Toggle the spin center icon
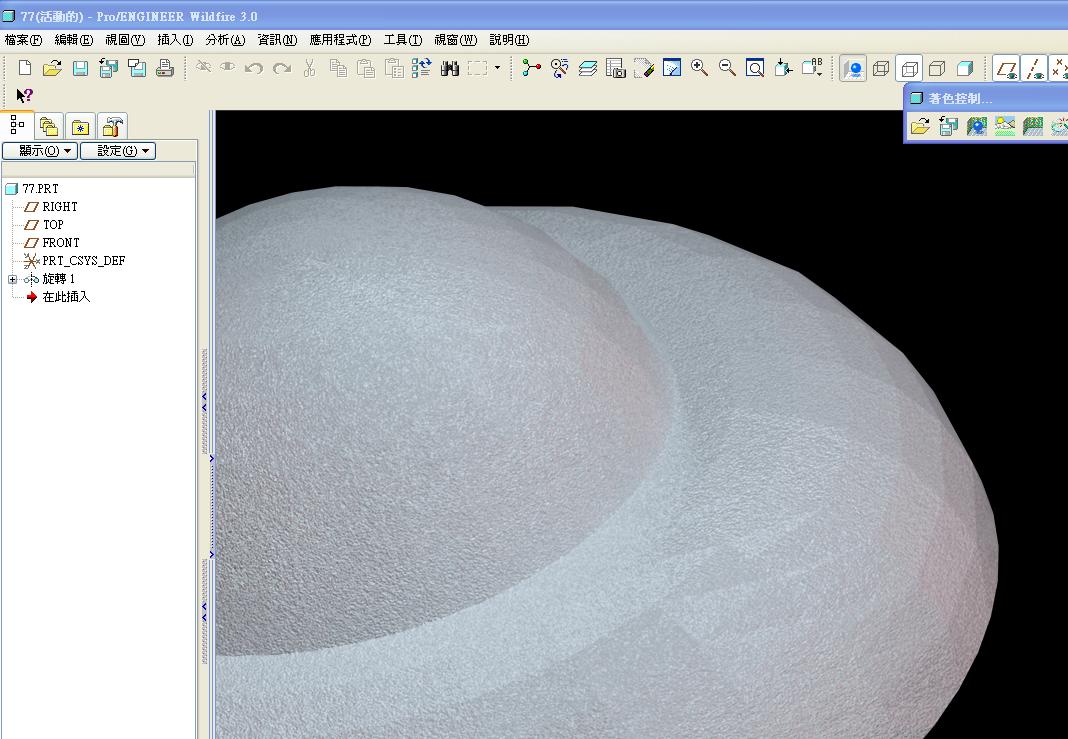This screenshot has height=739, width=1068. [x=531, y=68]
